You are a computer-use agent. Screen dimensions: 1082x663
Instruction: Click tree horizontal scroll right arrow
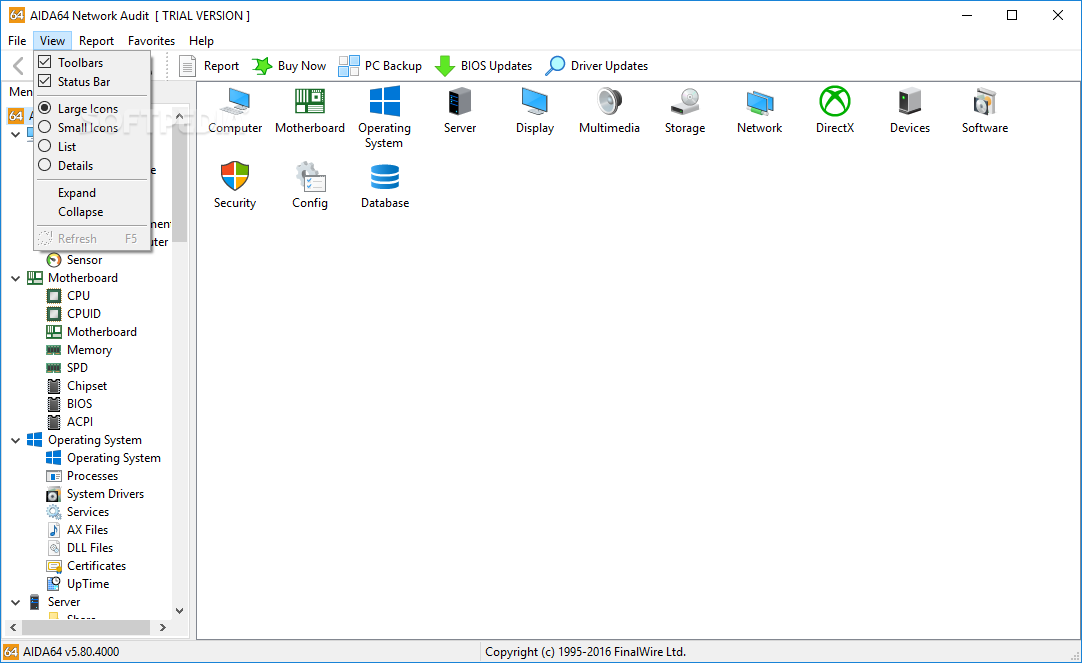click(162, 627)
